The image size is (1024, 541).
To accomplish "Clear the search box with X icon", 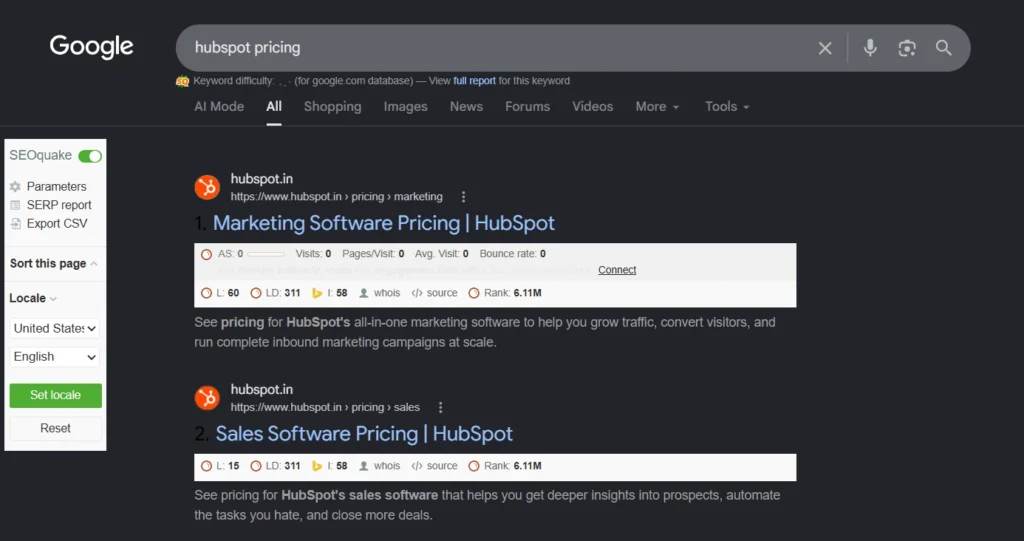I will click(825, 48).
